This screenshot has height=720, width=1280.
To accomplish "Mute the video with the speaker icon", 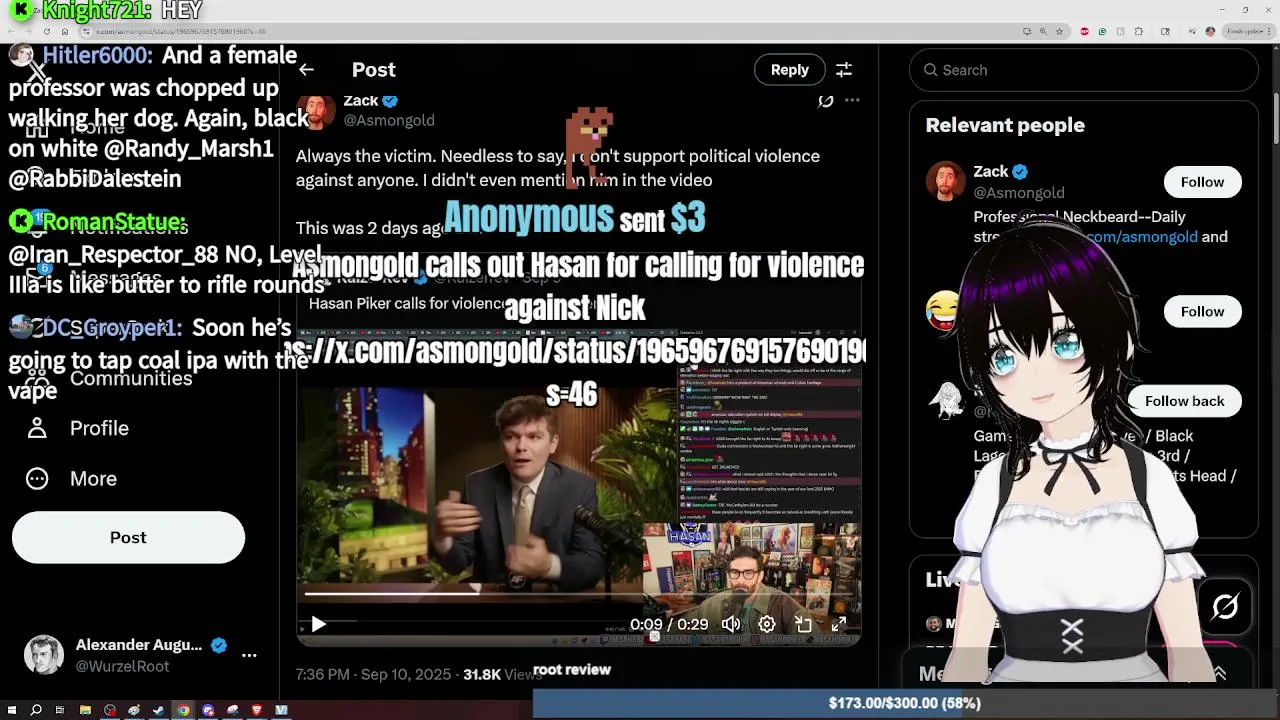I will [731, 624].
